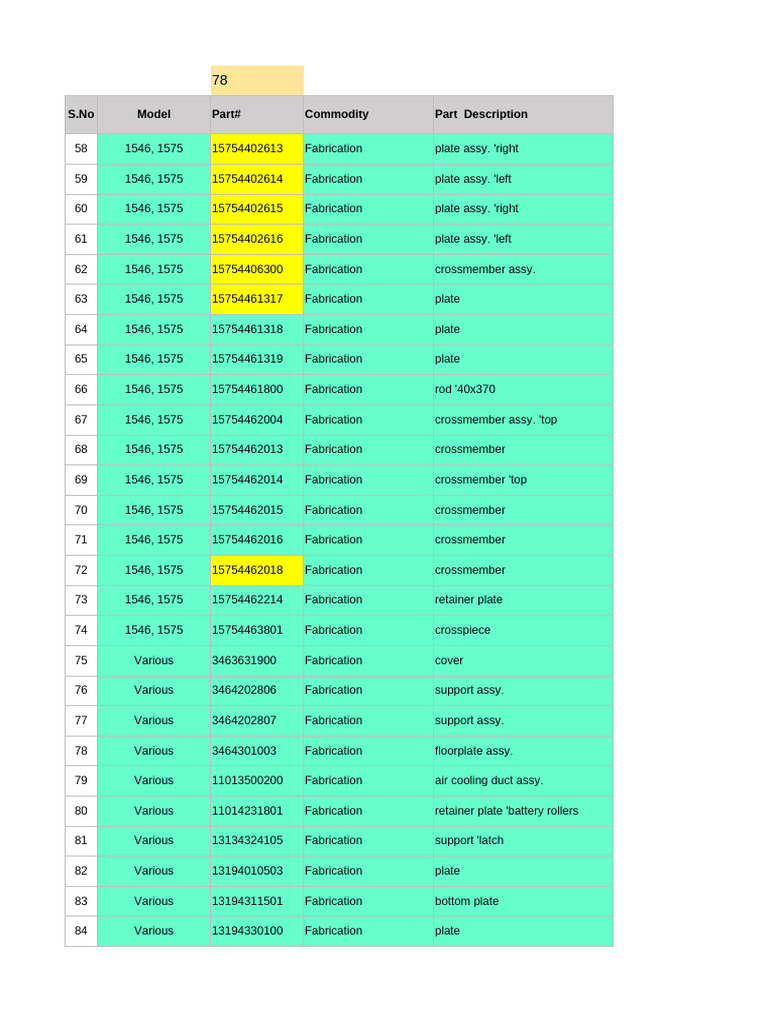The height and width of the screenshot is (1024, 768).
Task: Select part number 13134324105
Action: 257,840
